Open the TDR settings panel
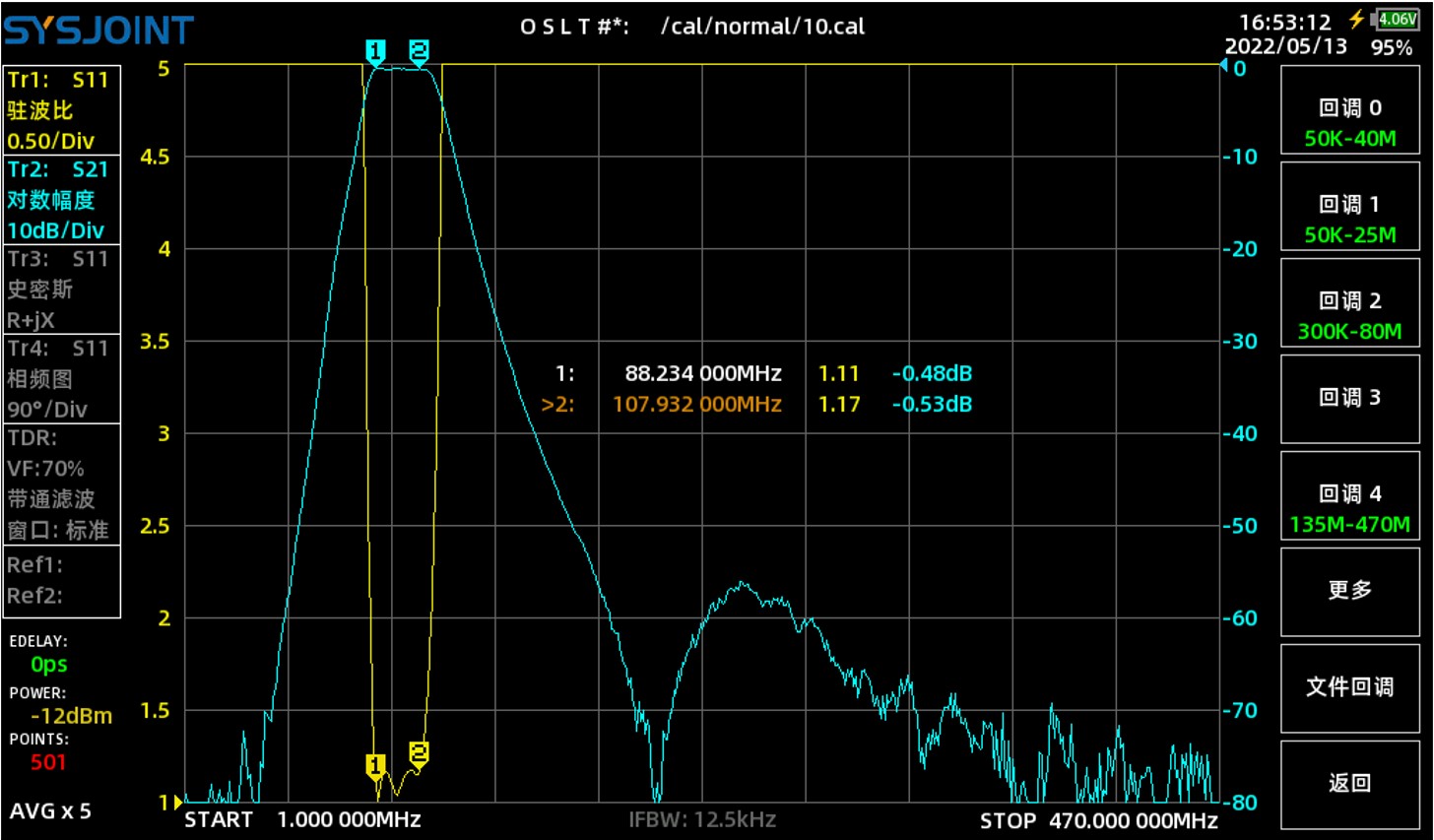1434x840 pixels. [x=62, y=484]
